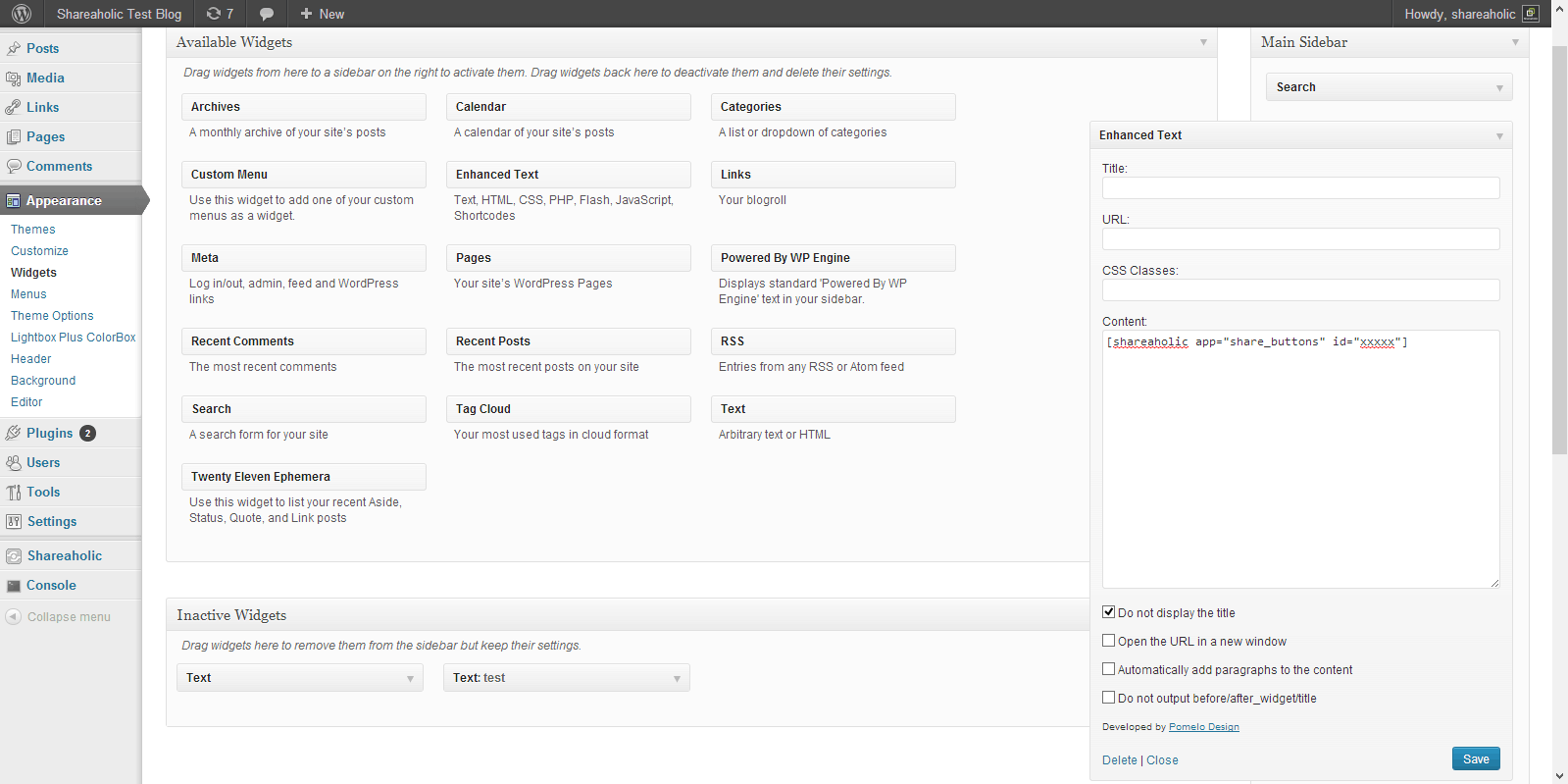Enable Open the URL in a new window
Viewport: 1568px width, 784px height.
[x=1109, y=641]
